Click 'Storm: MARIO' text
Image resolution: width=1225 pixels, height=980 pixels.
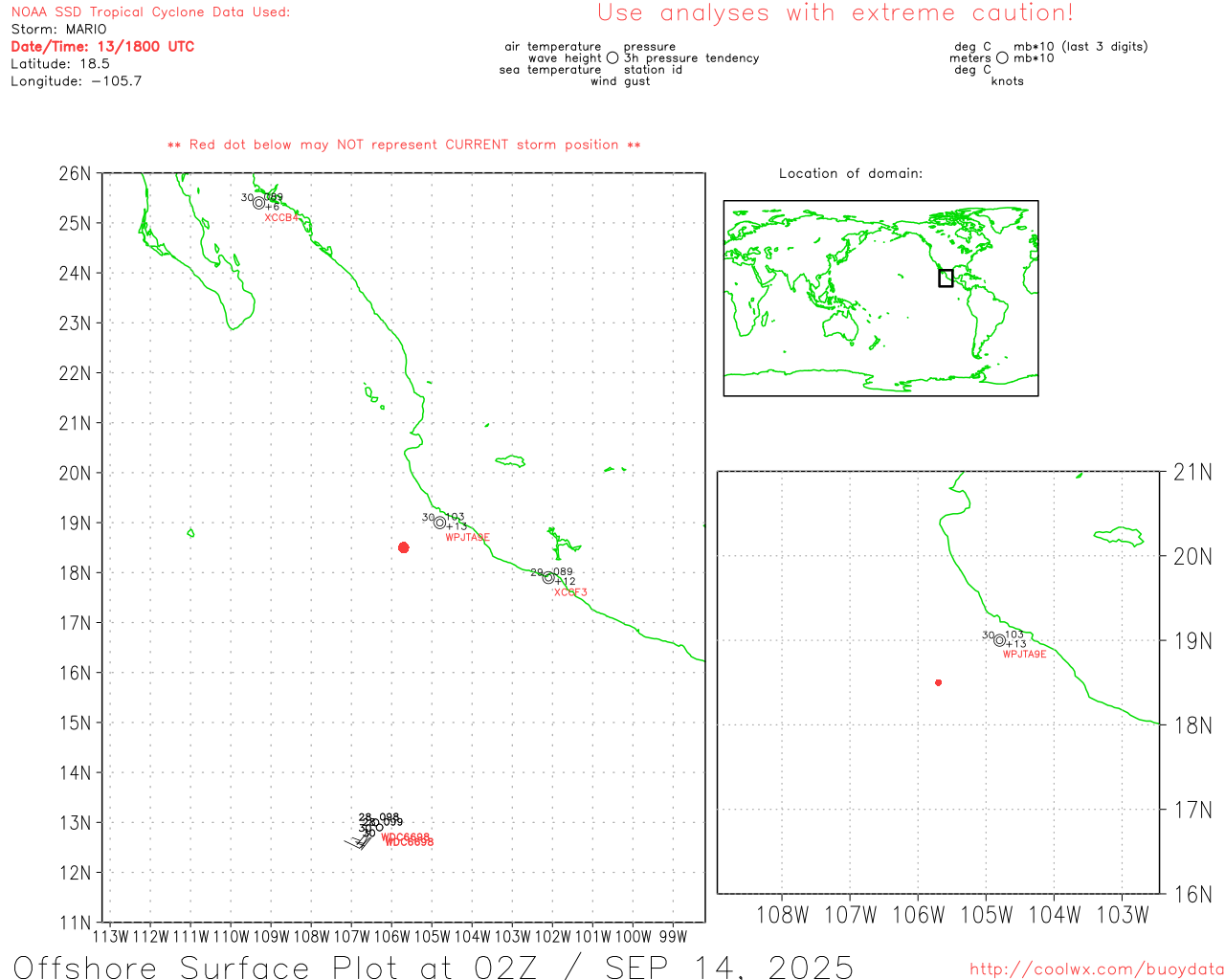58,30
